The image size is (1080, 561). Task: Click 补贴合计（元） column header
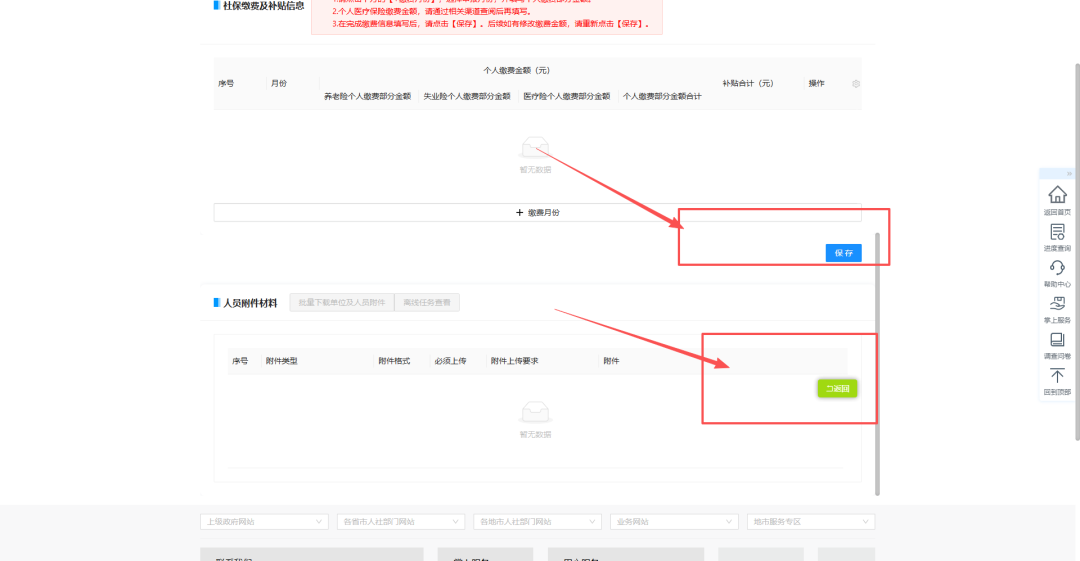tap(747, 83)
